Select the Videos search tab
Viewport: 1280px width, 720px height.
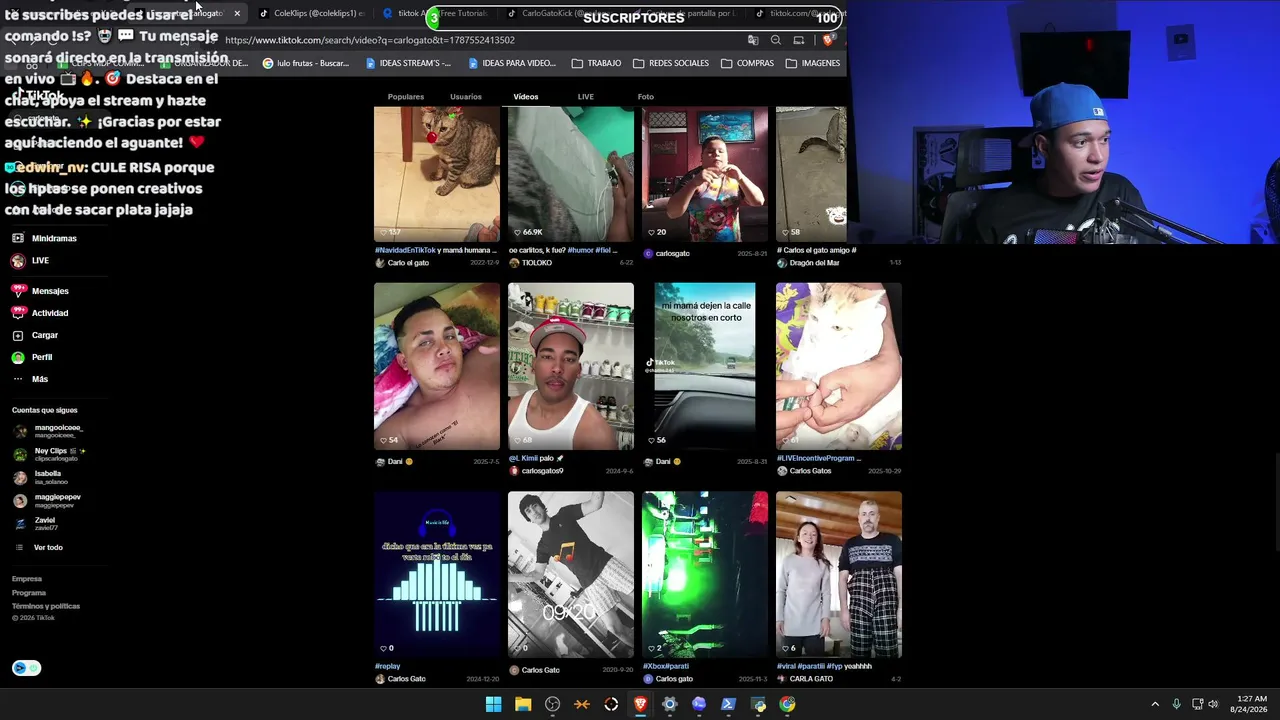pos(526,97)
